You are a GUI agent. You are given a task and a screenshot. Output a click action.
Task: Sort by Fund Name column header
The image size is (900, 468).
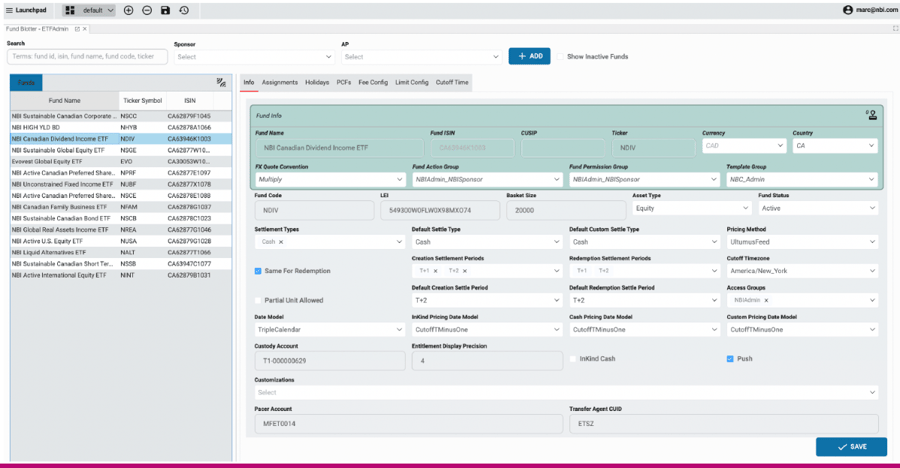(64, 100)
